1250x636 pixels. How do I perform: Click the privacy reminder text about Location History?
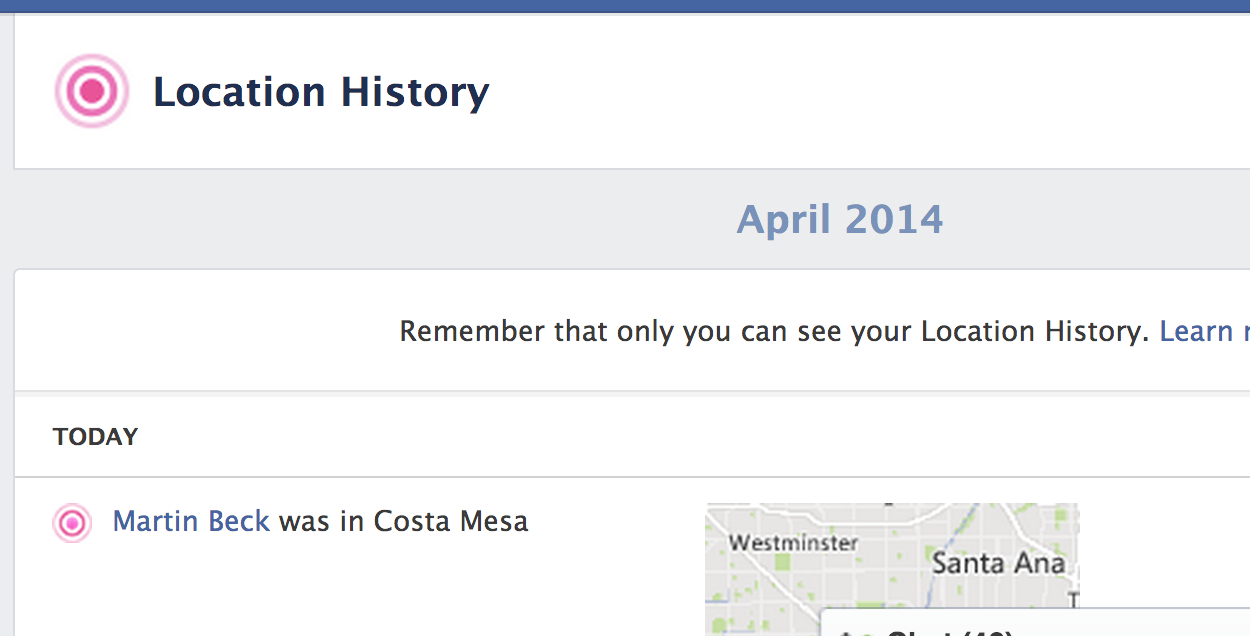pyautogui.click(x=774, y=331)
